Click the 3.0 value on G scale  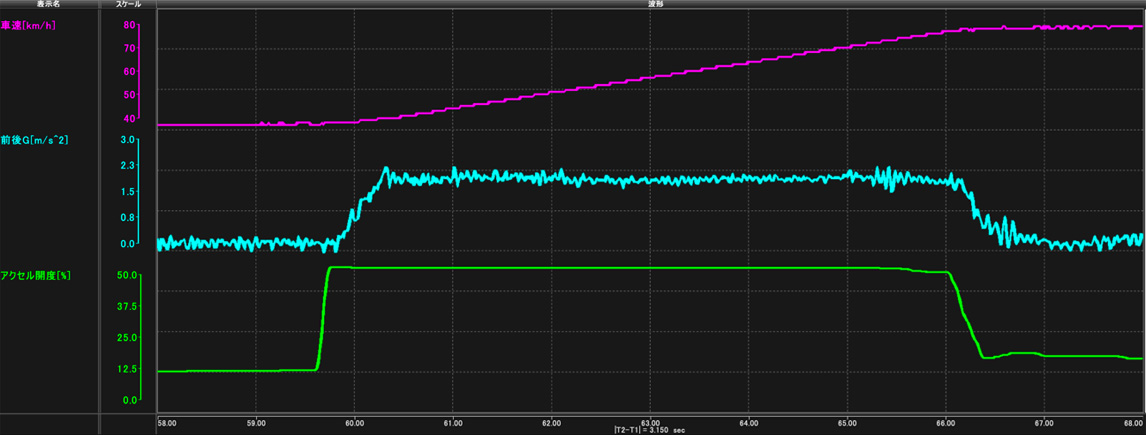pyautogui.click(x=127, y=141)
